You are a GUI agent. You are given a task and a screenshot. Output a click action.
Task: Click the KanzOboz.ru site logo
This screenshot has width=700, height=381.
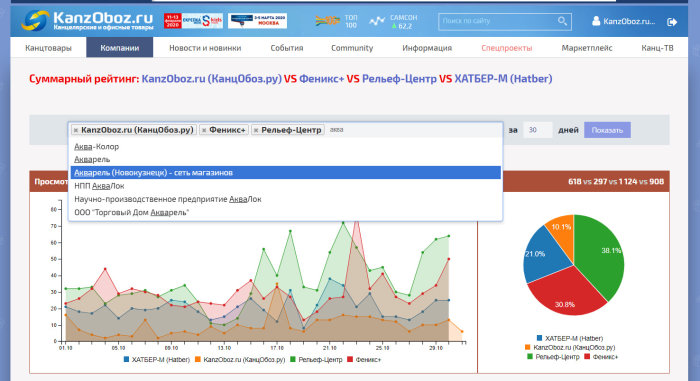coord(88,21)
